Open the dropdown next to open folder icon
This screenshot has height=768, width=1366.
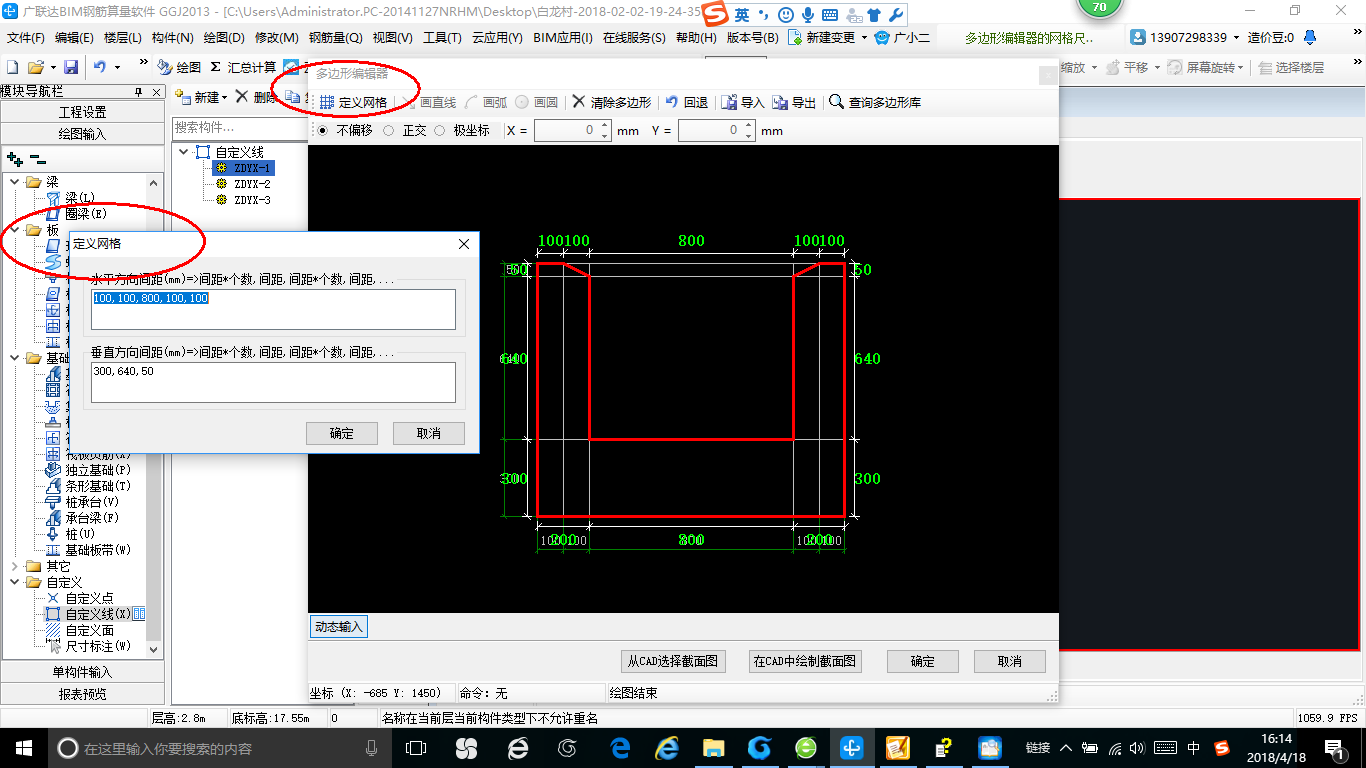pos(52,67)
